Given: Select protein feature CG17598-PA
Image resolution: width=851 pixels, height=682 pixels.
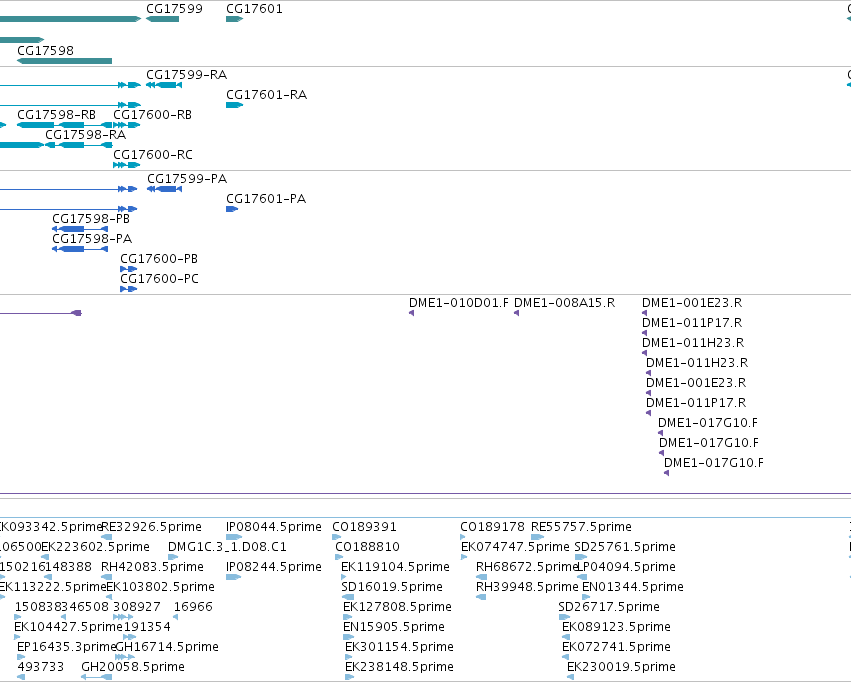Looking at the screenshot, I should click(80, 249).
